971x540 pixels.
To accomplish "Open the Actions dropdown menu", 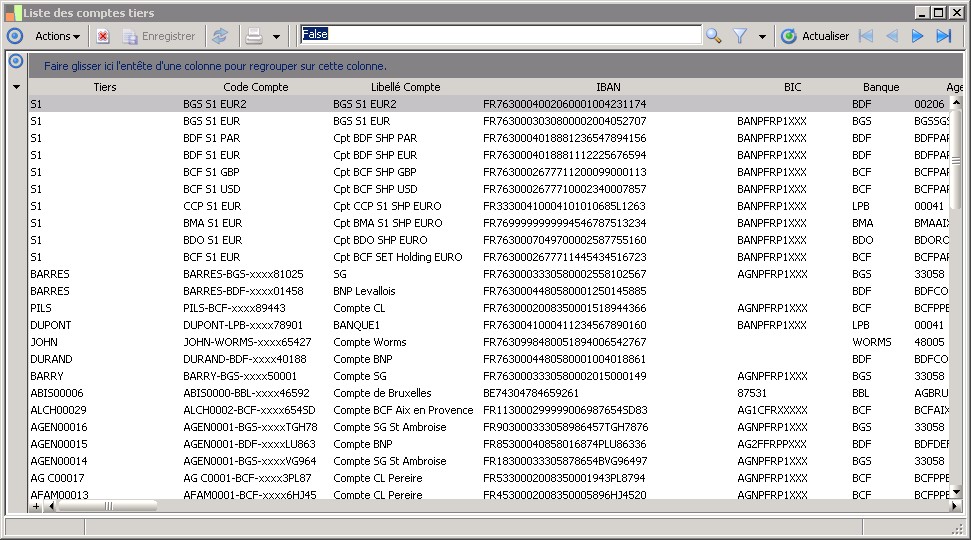I will coord(57,36).
